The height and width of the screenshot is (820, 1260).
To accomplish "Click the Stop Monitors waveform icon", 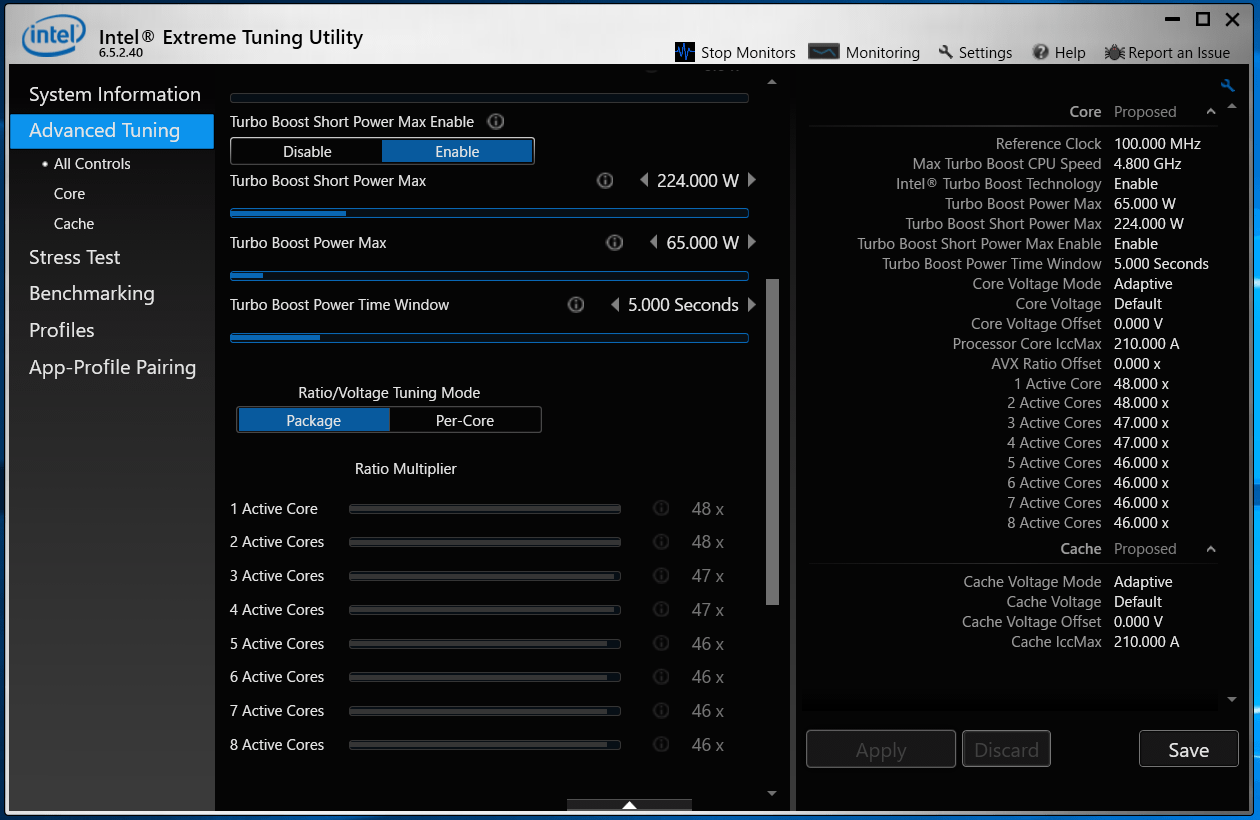I will pyautogui.click(x=685, y=52).
